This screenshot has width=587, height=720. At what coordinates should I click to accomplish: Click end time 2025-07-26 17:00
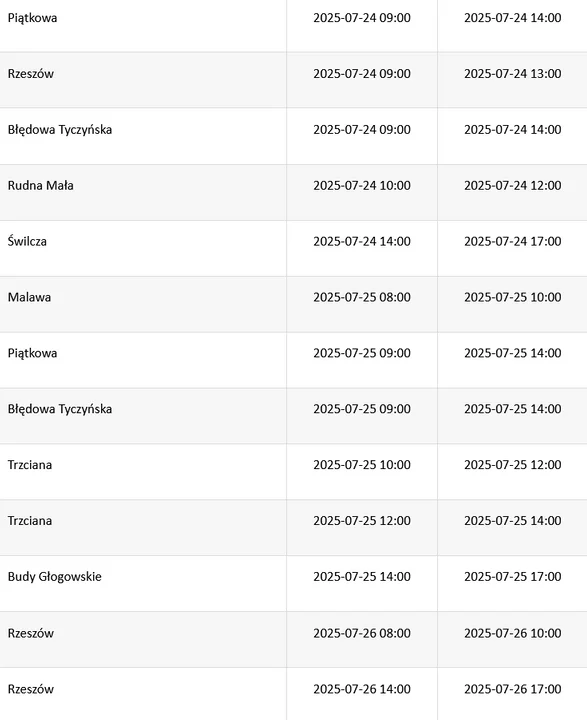click(x=513, y=689)
